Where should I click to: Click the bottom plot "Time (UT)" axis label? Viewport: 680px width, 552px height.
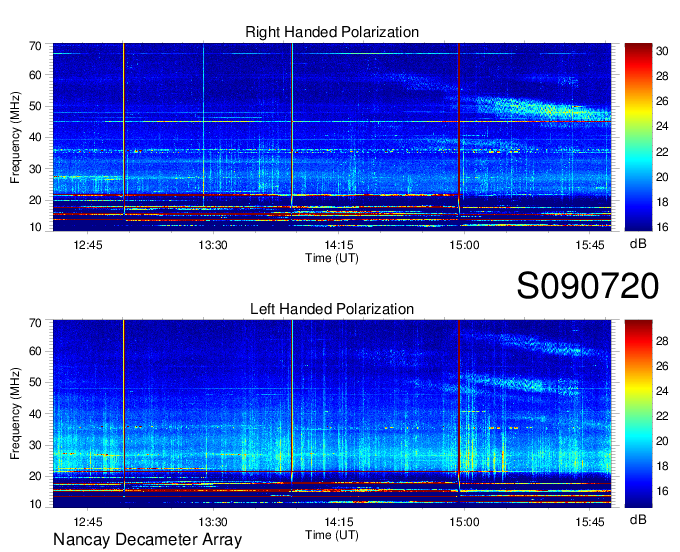click(x=332, y=535)
